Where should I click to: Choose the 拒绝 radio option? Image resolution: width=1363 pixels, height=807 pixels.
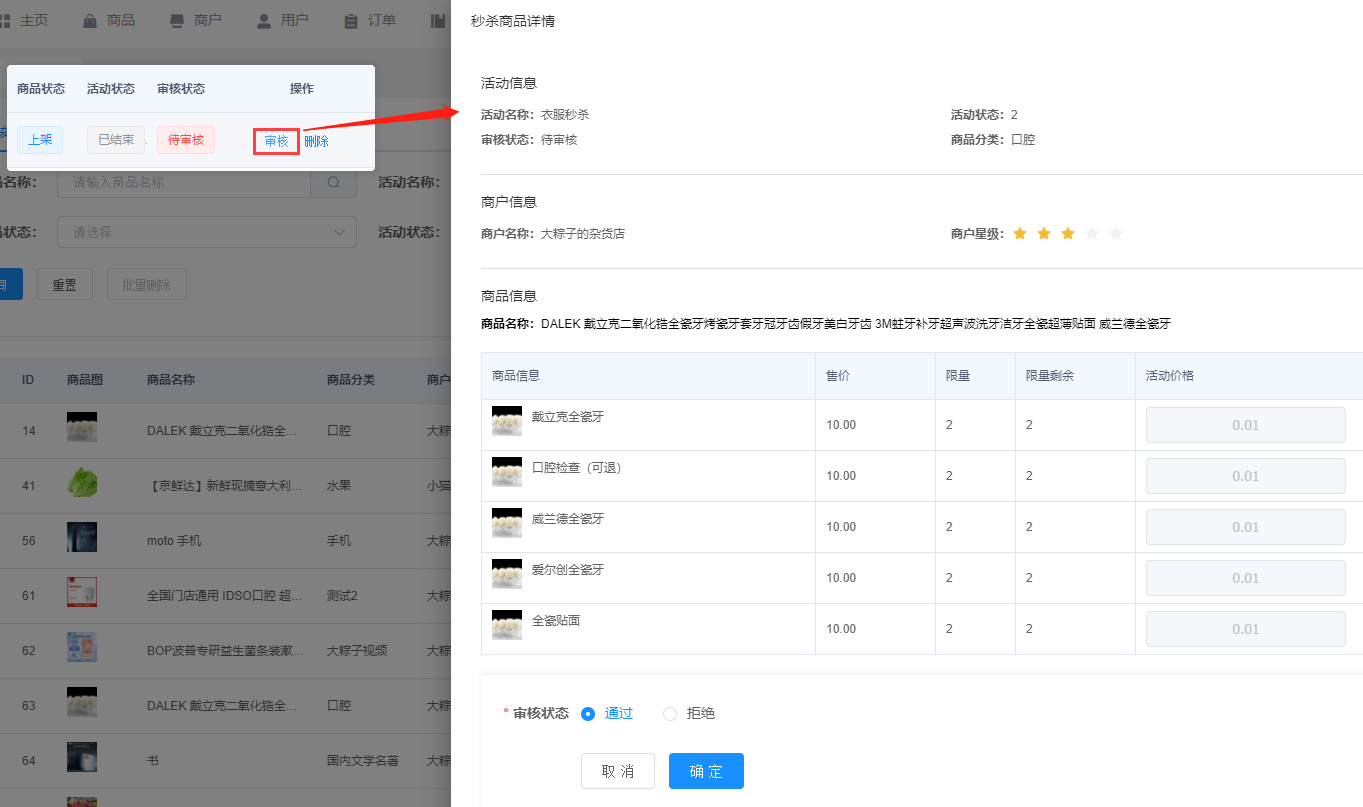tap(670, 713)
